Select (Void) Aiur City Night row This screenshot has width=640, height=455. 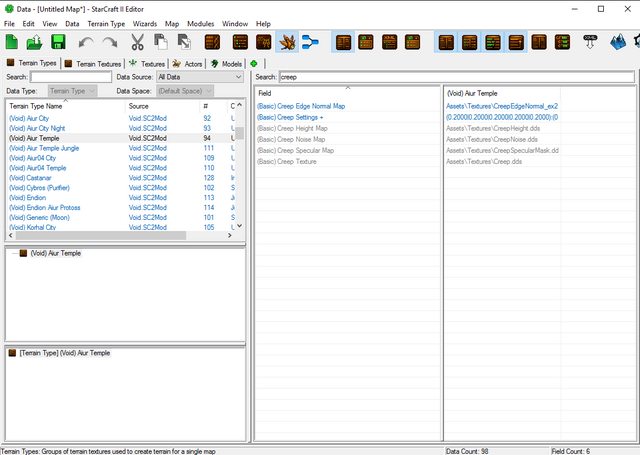(121, 128)
